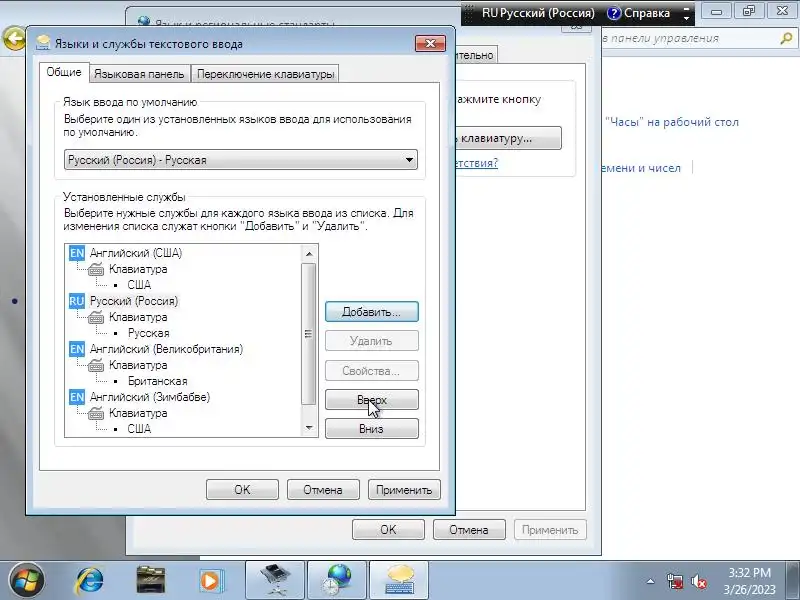Open Справка from the language bar
The height and width of the screenshot is (600, 800).
point(638,13)
